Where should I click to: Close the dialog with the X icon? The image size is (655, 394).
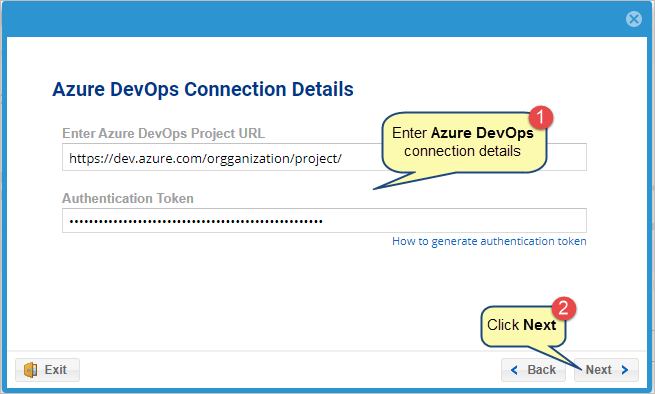(634, 19)
